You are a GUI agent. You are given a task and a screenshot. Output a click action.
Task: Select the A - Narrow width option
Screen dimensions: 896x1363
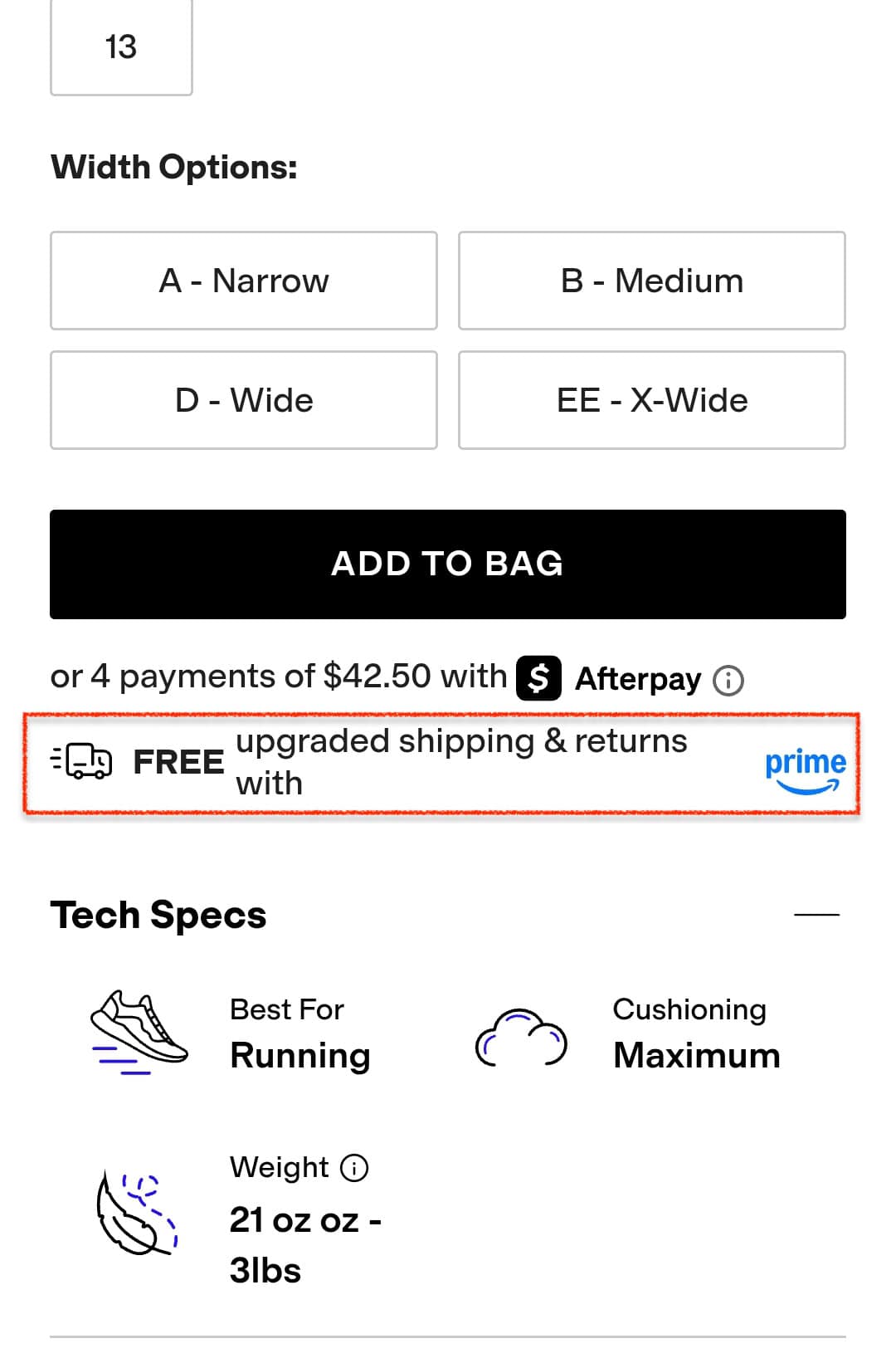[x=243, y=280]
